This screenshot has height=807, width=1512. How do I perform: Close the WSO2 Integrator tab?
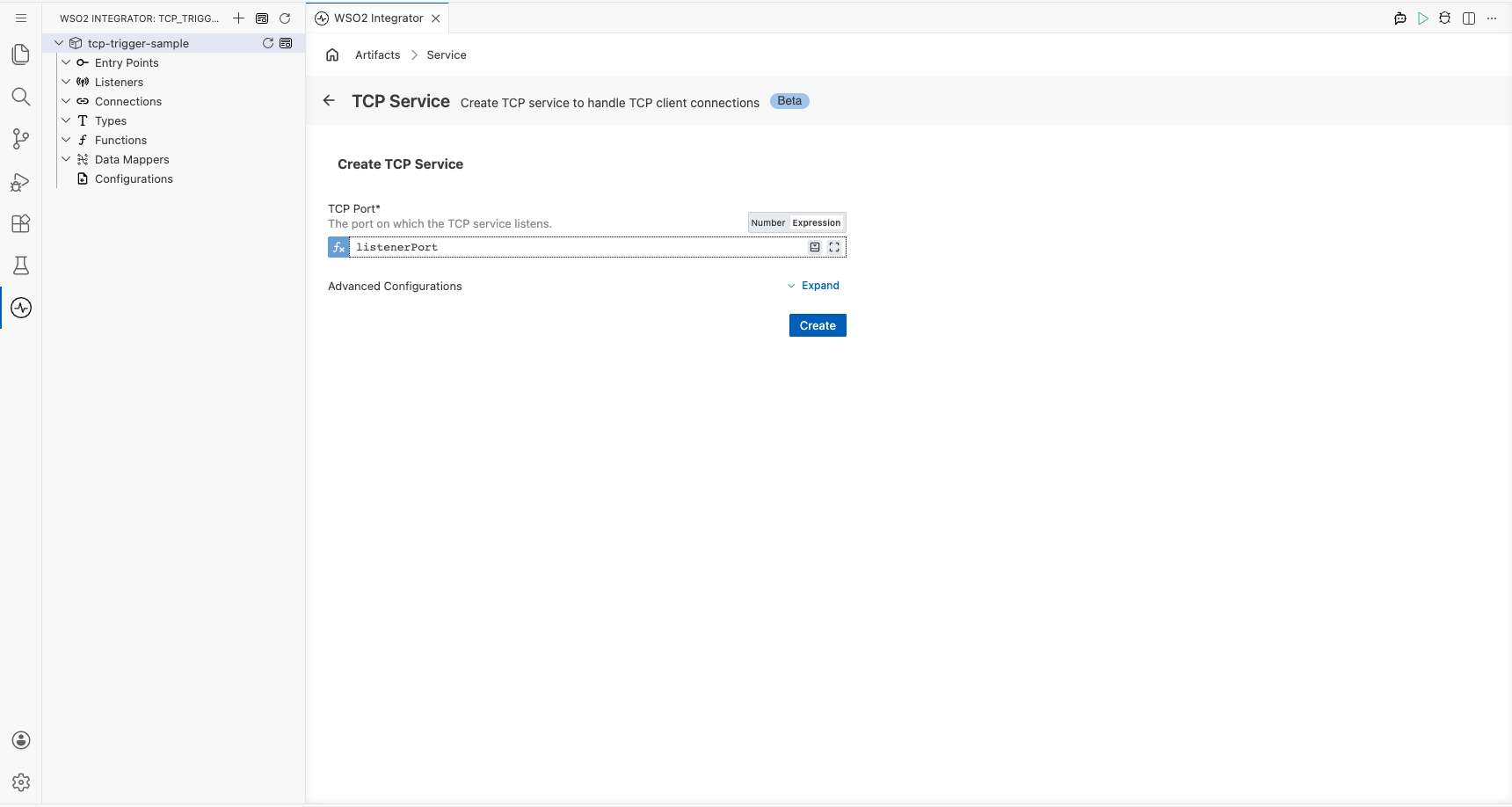click(x=436, y=18)
